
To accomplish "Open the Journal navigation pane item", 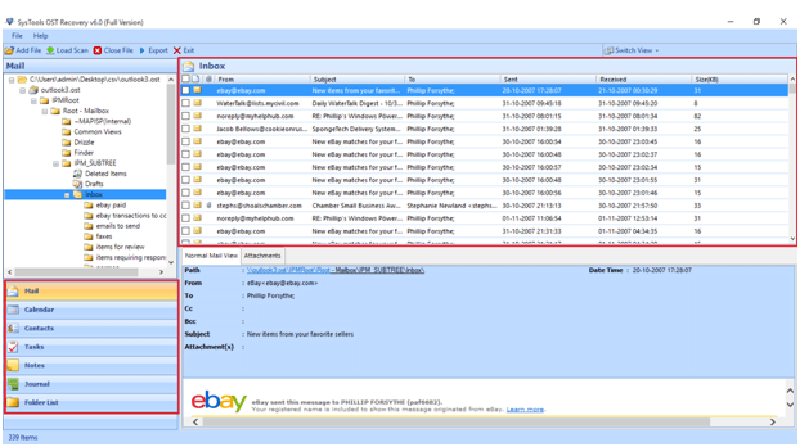I will pos(92,384).
